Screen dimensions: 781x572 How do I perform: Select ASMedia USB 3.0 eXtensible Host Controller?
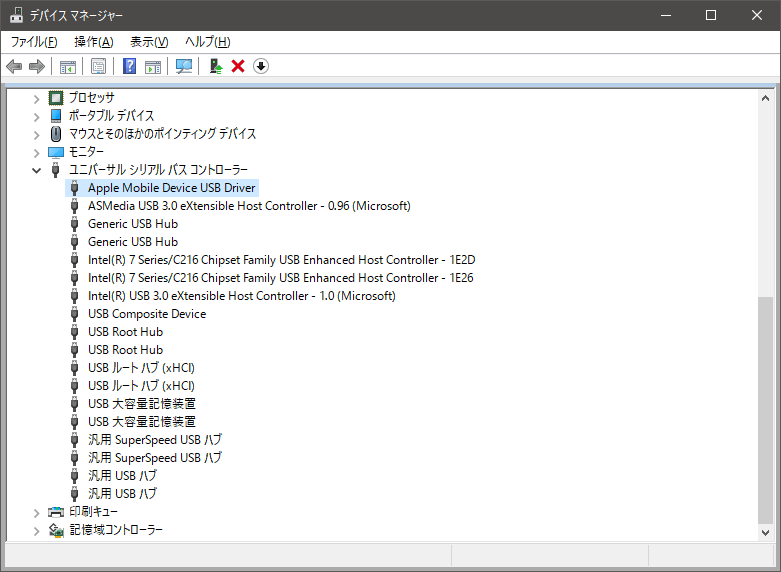[249, 206]
